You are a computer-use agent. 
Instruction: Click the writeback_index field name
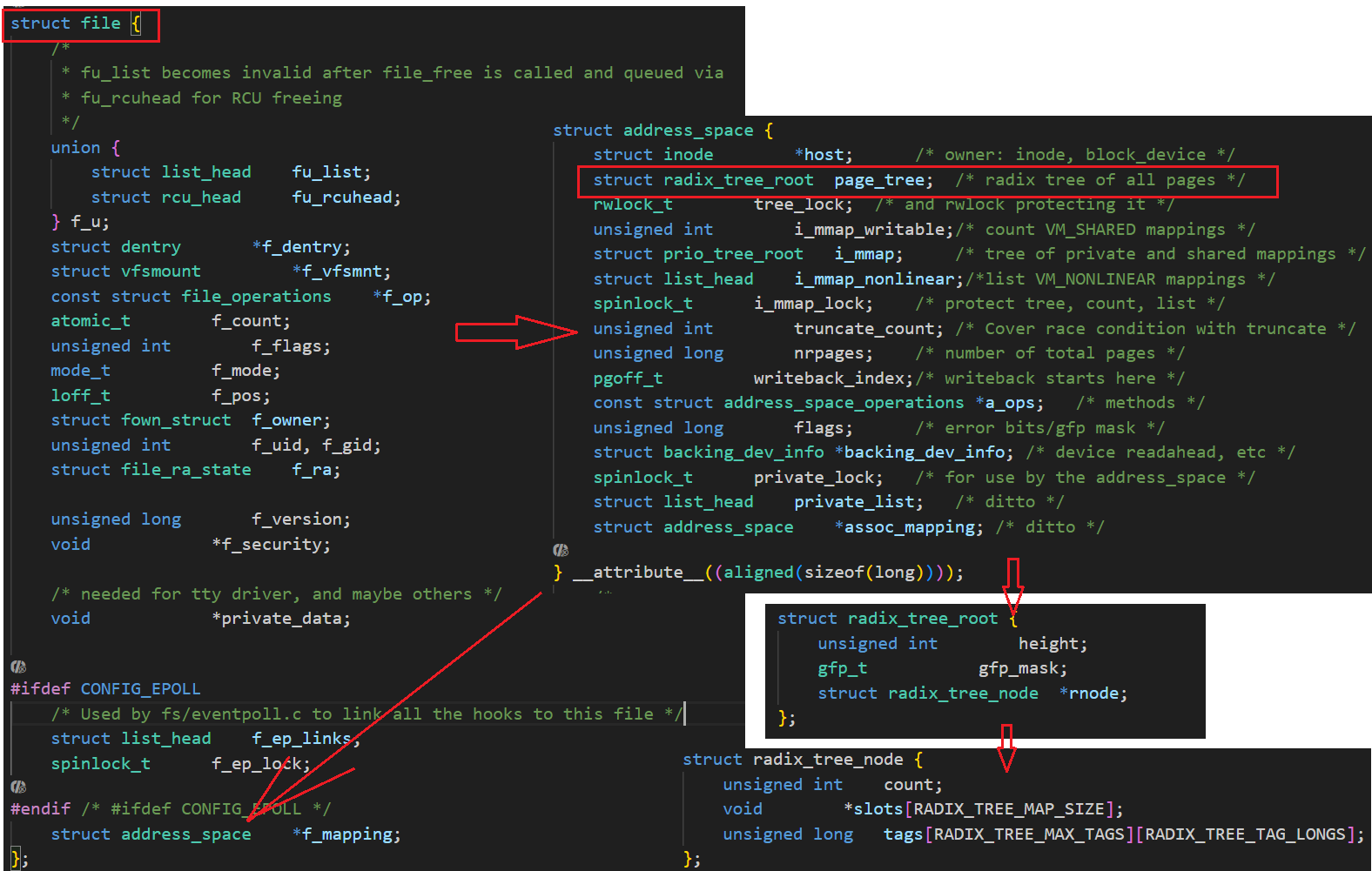tap(831, 379)
